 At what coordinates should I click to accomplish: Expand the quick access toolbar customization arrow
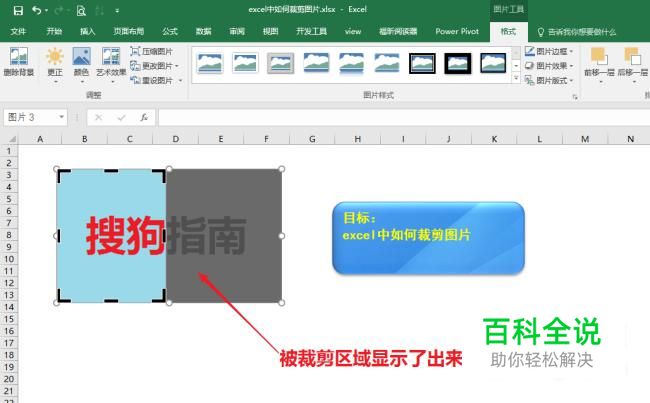click(117, 11)
